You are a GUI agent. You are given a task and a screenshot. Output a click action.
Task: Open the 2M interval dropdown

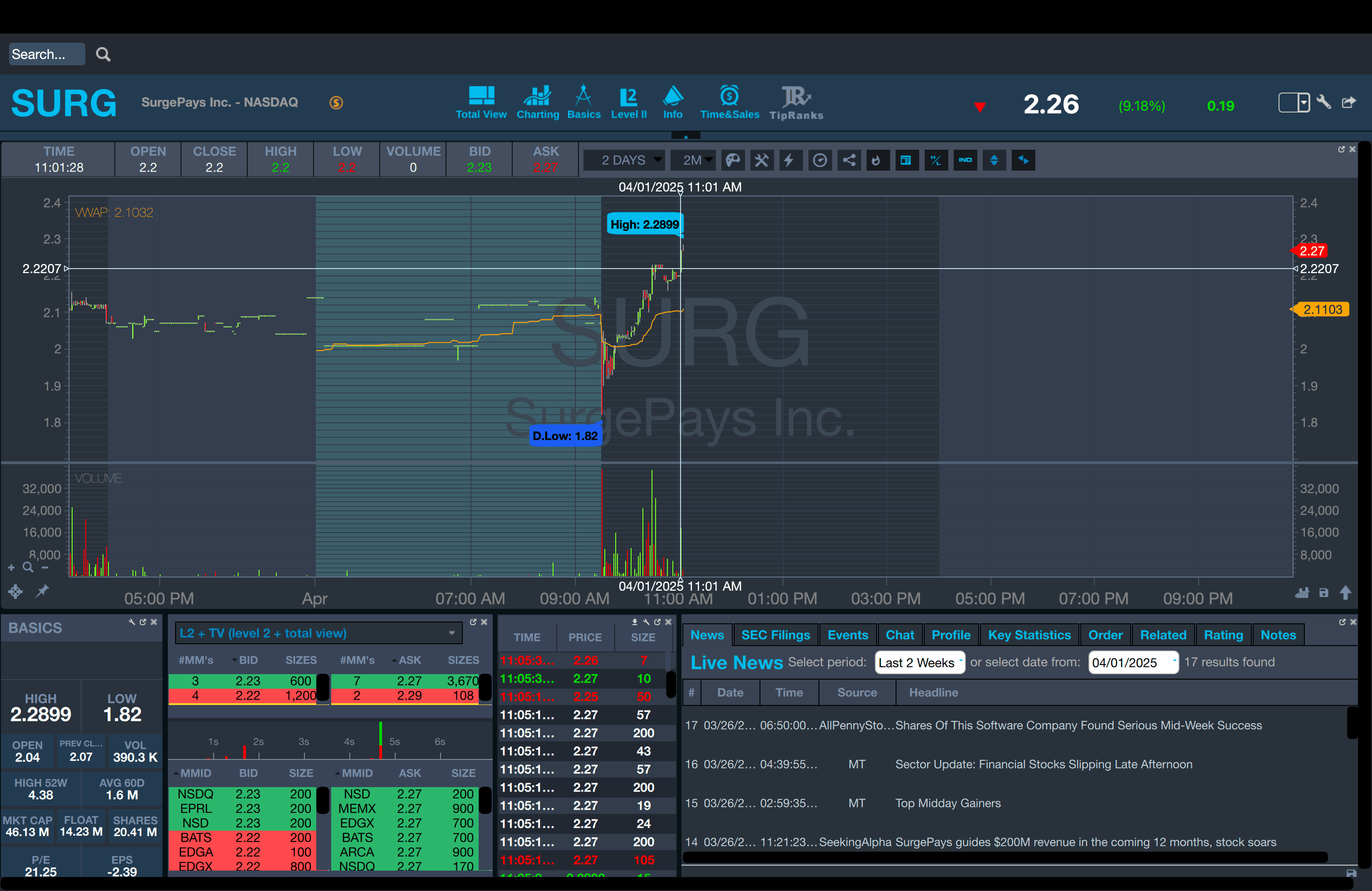click(x=693, y=160)
